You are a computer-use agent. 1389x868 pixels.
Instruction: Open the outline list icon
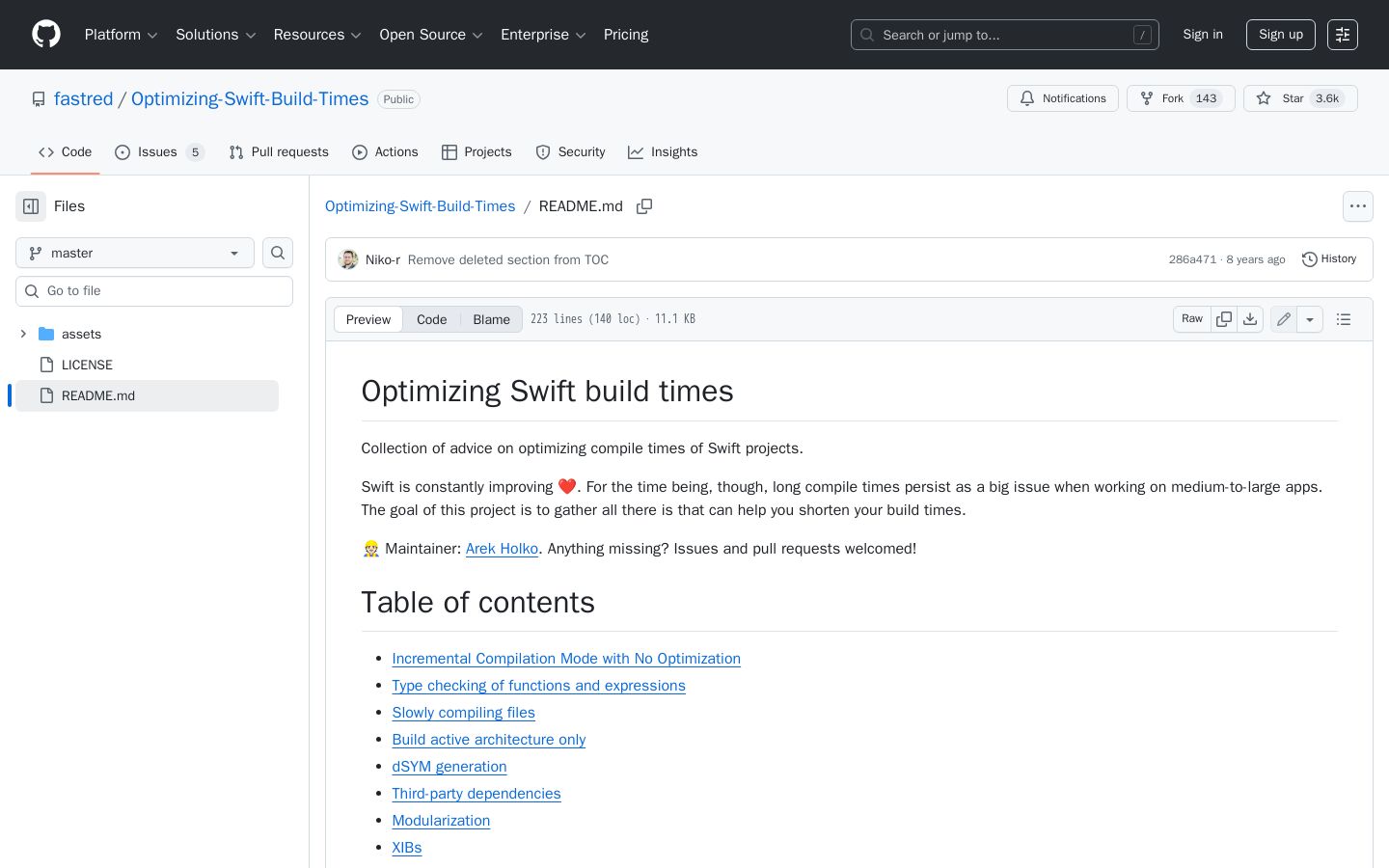1344,319
